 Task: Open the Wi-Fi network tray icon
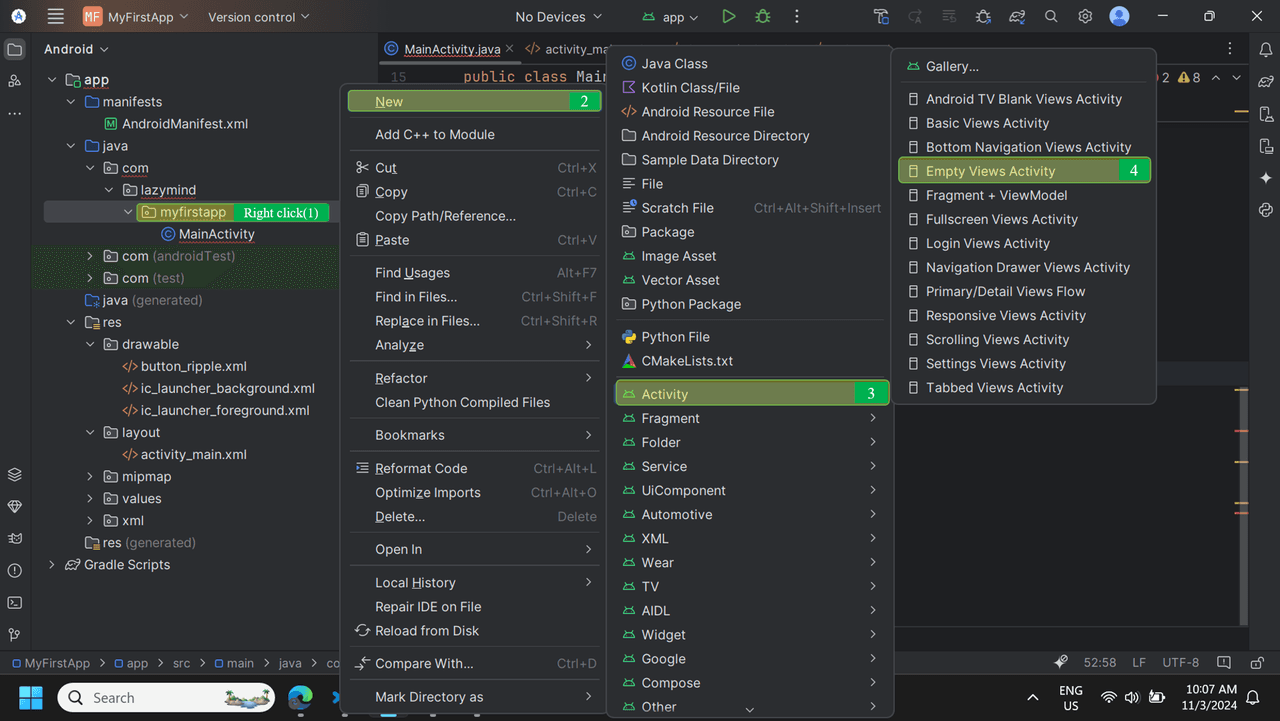pos(1108,697)
